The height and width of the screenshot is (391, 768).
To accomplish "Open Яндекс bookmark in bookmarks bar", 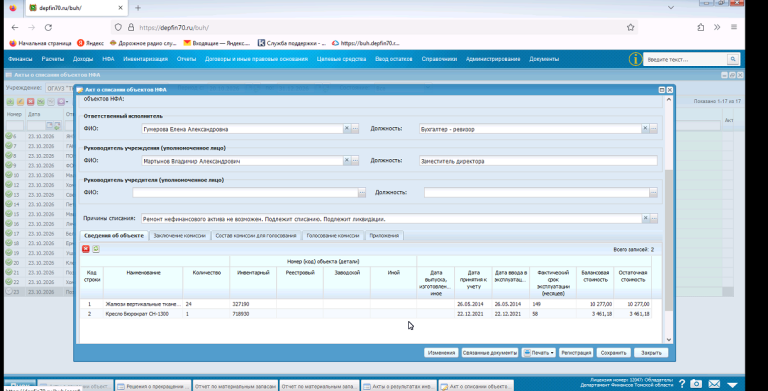I will (91, 43).
